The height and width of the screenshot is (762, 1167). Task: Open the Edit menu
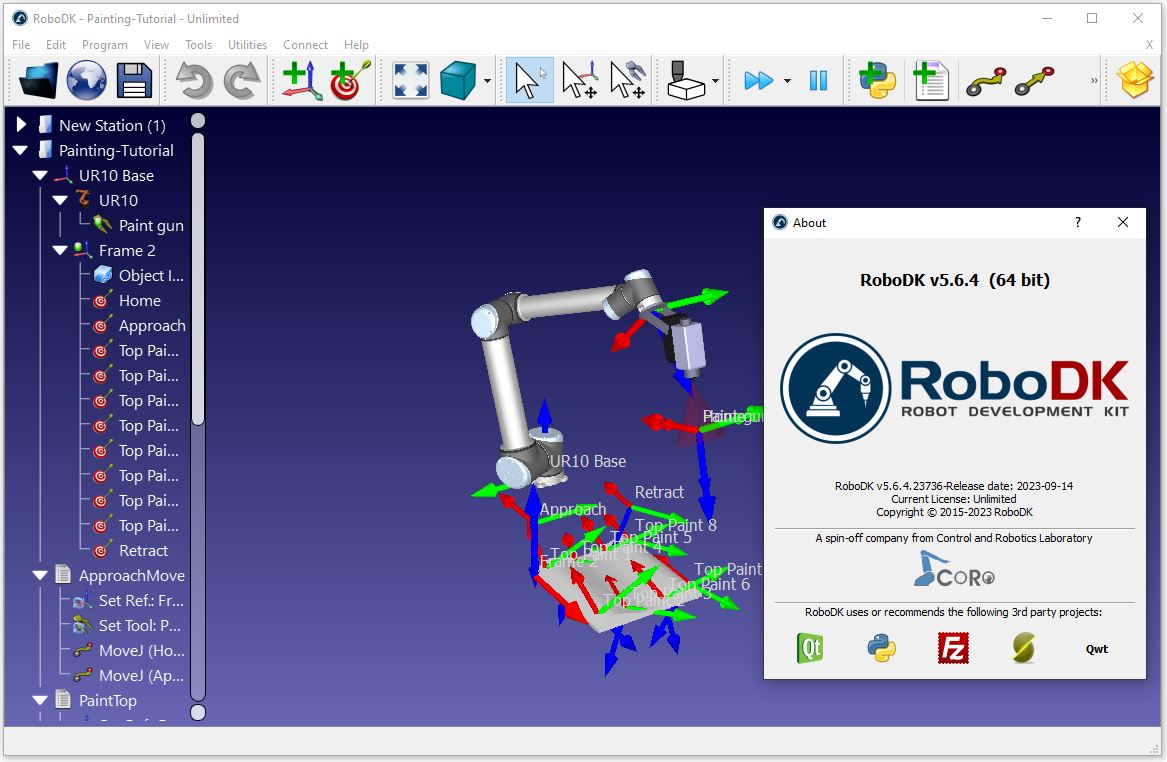click(56, 45)
